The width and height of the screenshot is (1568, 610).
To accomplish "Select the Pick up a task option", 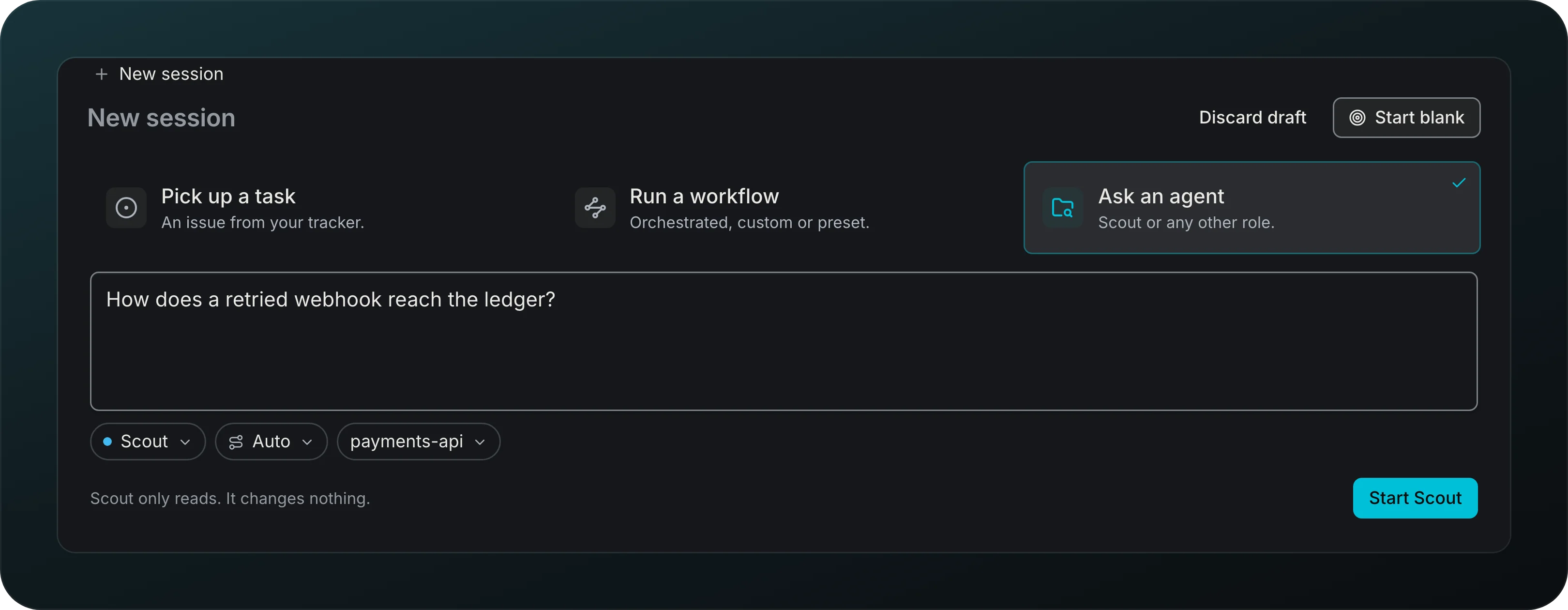I will 323,208.
